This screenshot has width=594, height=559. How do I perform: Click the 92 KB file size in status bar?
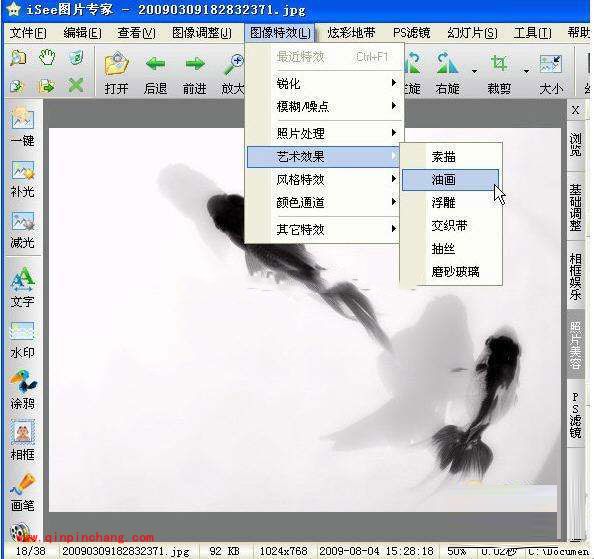[x=224, y=551]
